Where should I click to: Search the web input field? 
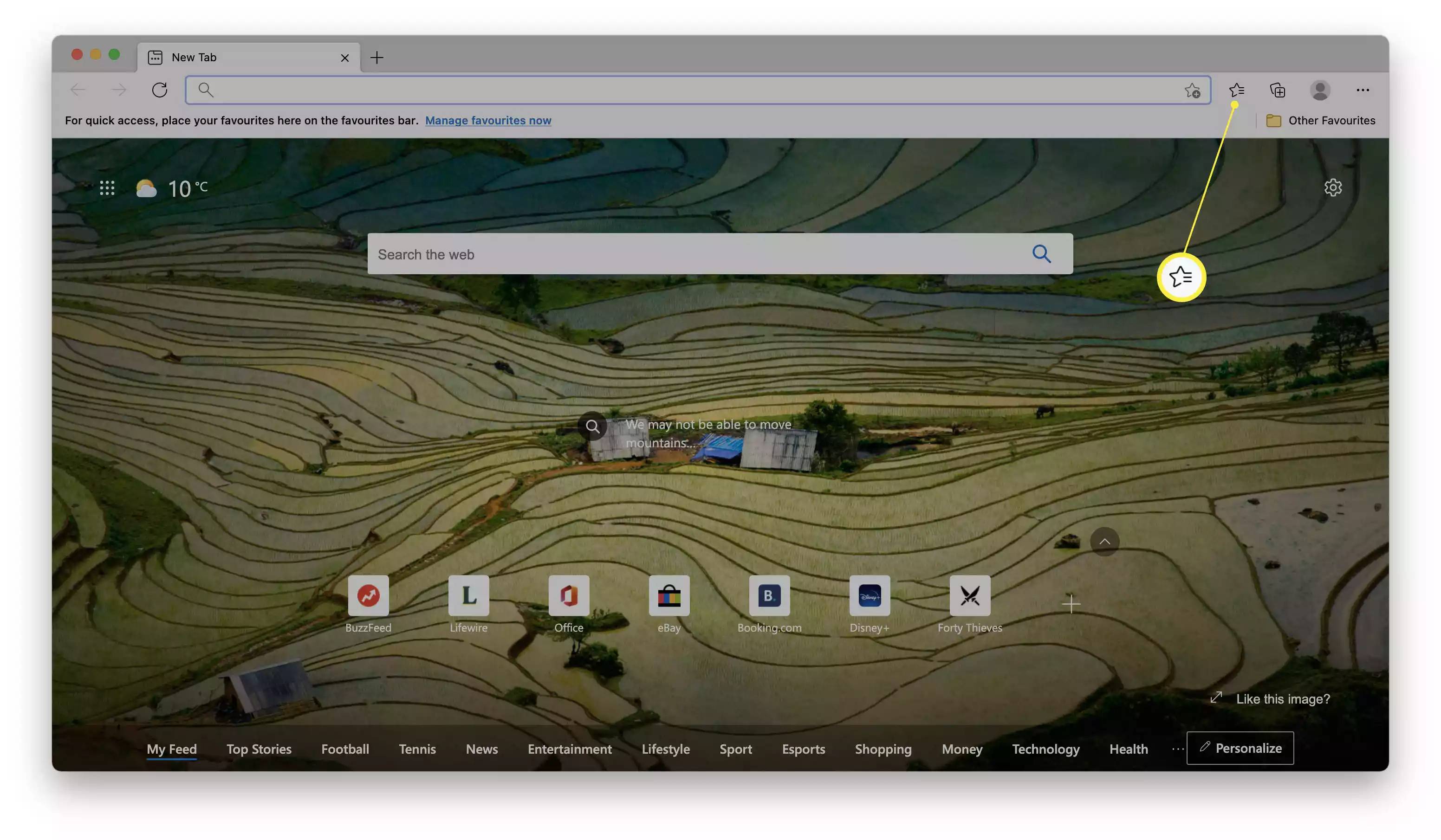point(720,253)
